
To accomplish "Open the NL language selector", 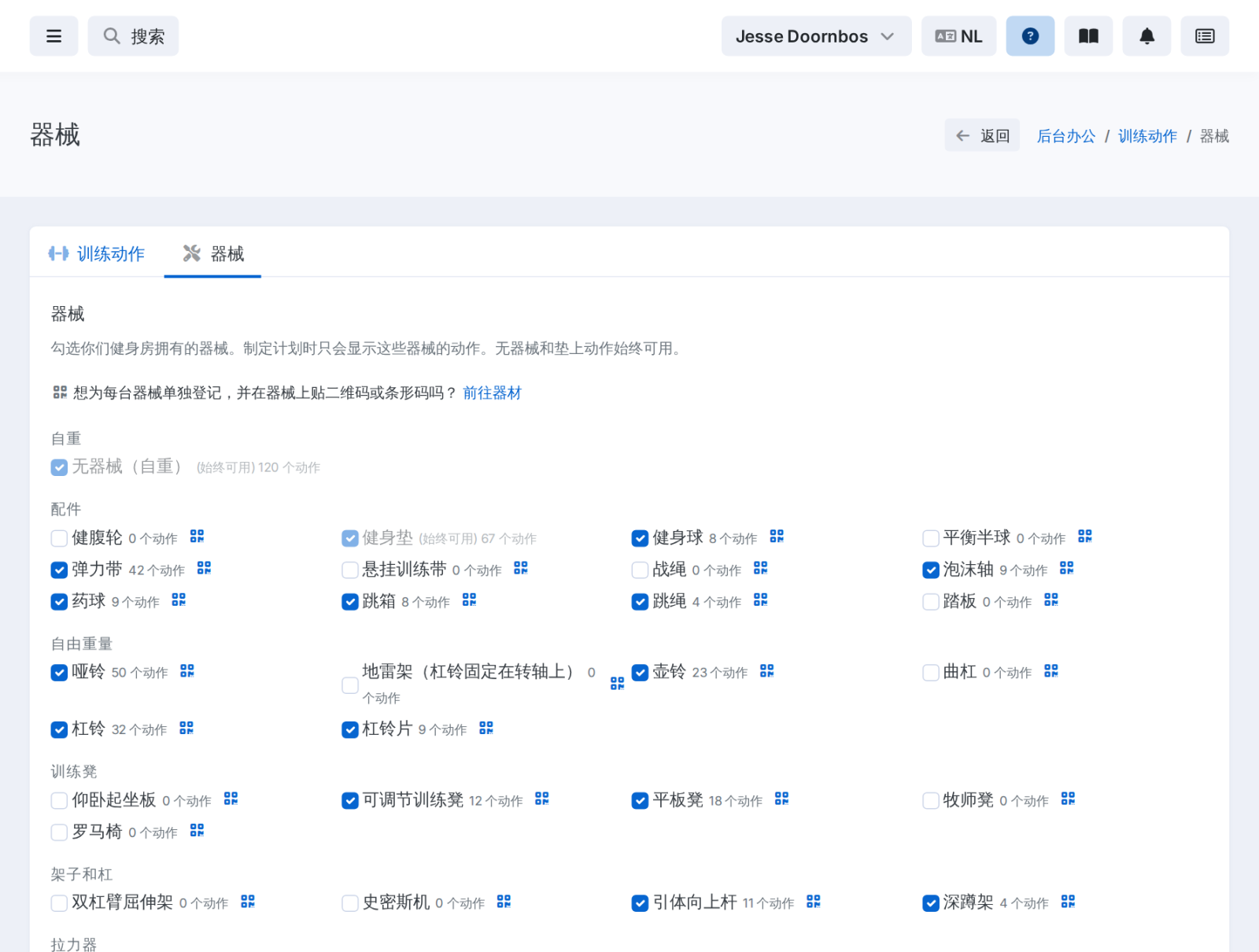I will (958, 36).
